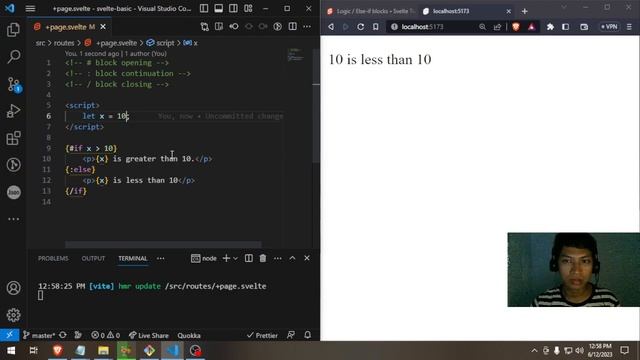This screenshot has height=360, width=640.
Task: Open browser main hamburger menu
Action: click(629, 27)
